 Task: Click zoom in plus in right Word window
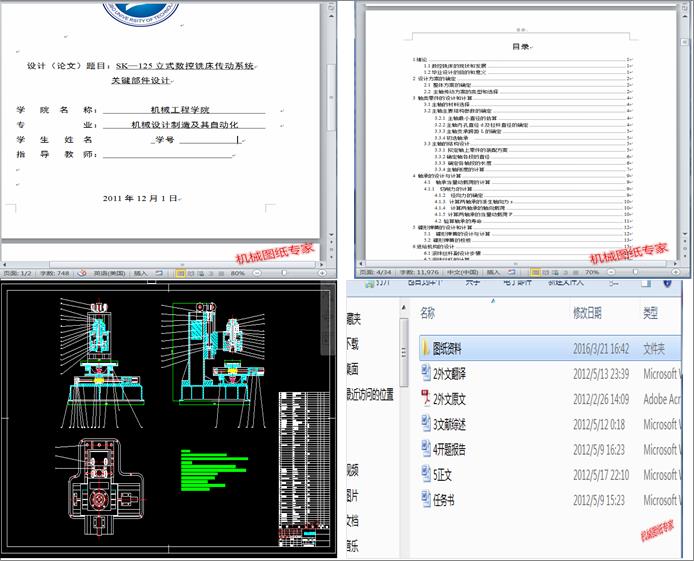(x=675, y=272)
